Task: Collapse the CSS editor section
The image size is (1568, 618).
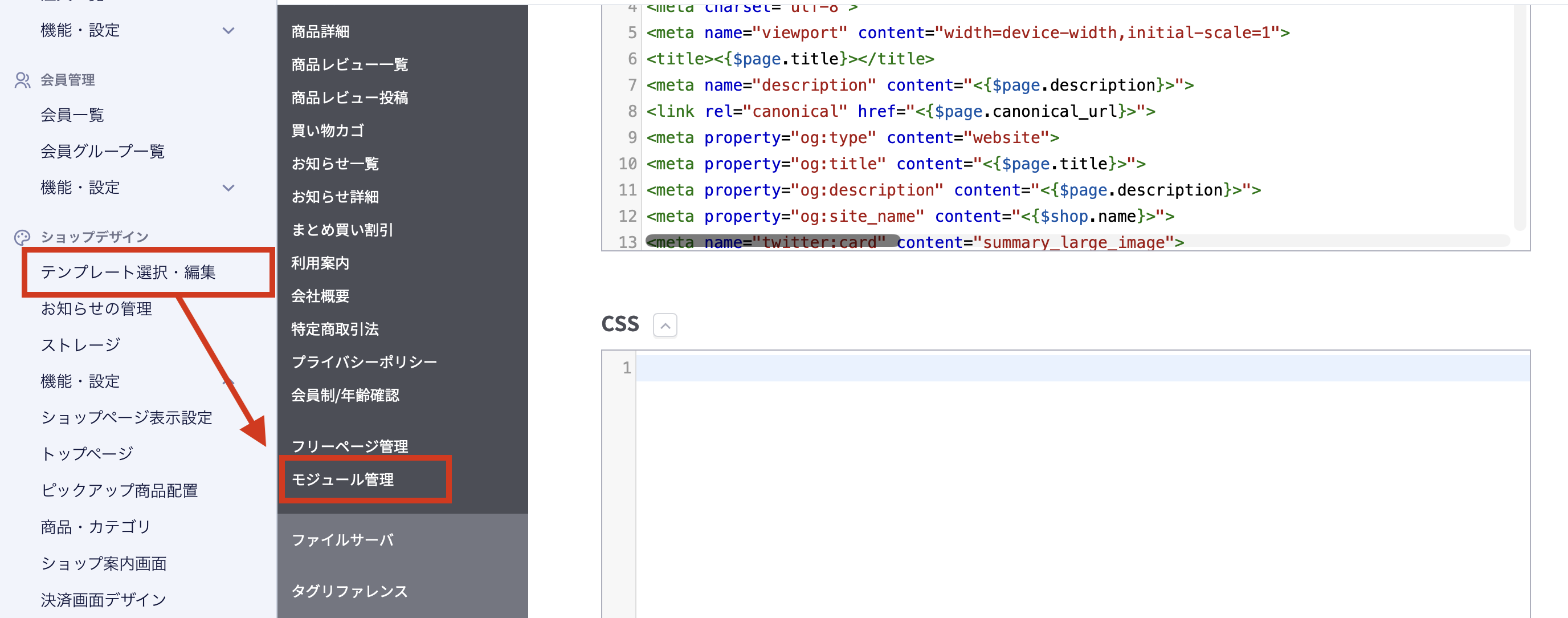Action: click(x=665, y=325)
